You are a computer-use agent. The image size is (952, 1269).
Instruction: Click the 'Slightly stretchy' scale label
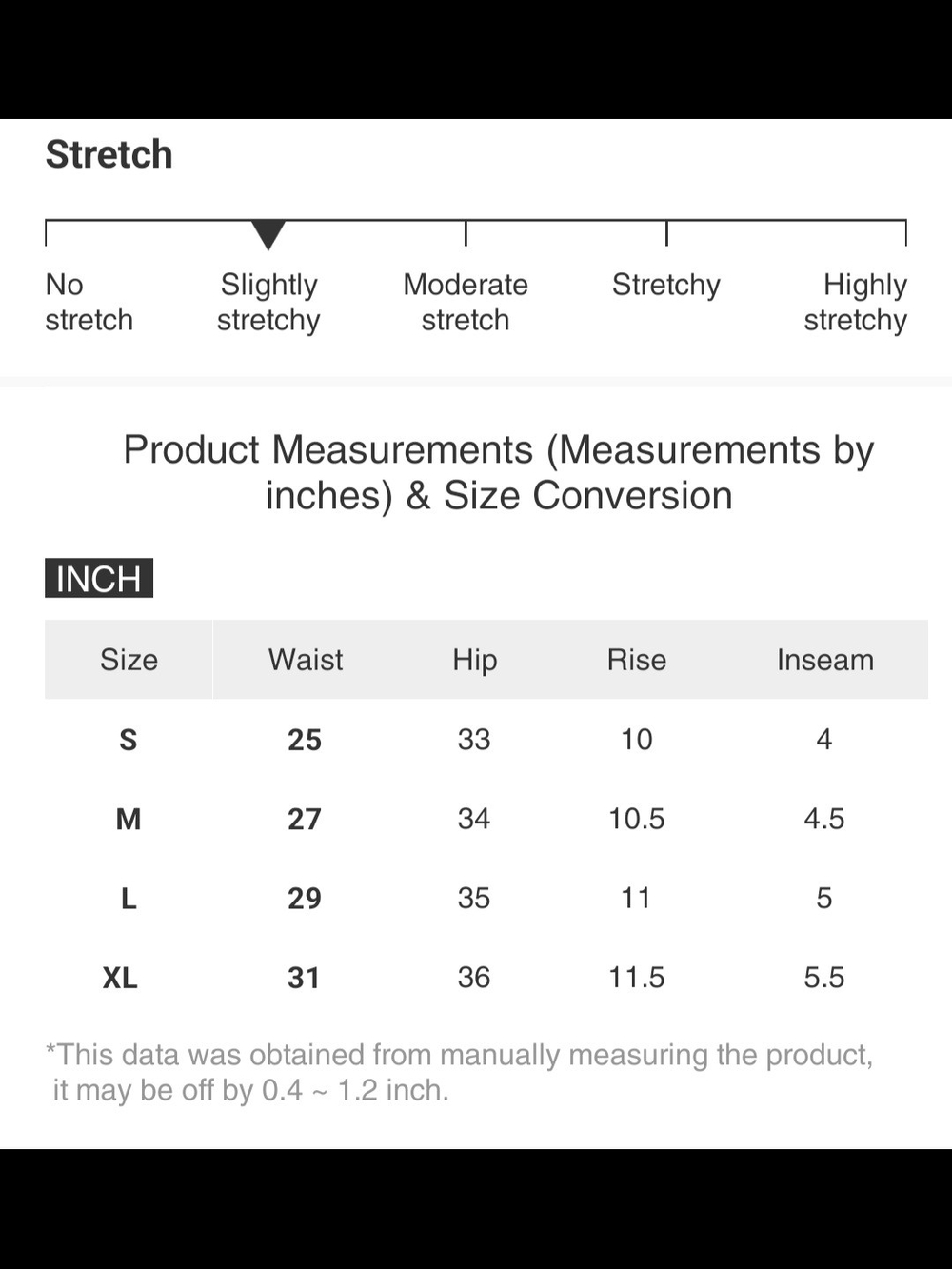tap(268, 302)
